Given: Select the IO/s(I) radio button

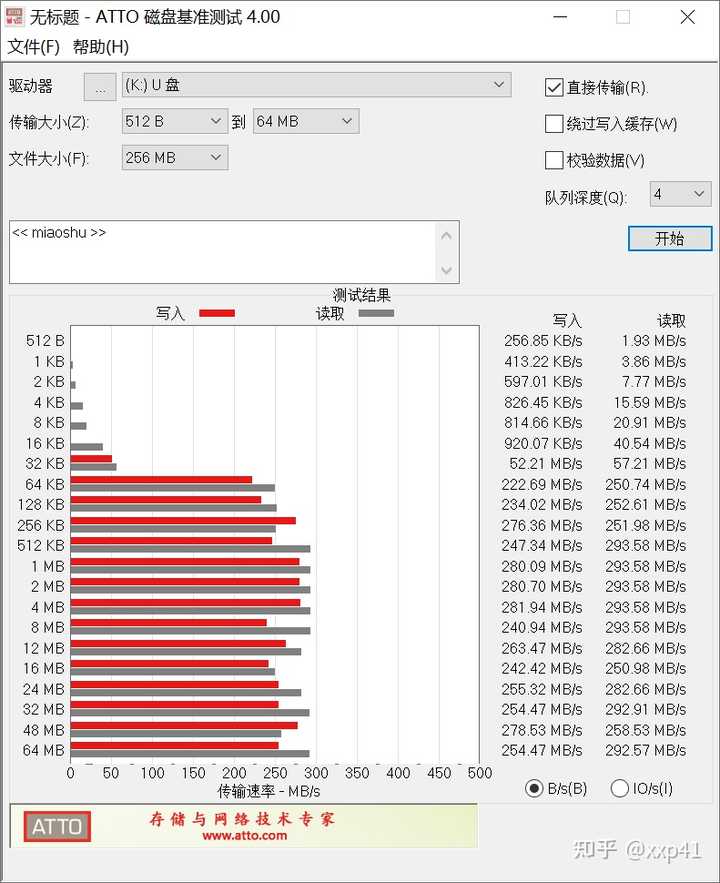Looking at the screenshot, I should coord(619,788).
